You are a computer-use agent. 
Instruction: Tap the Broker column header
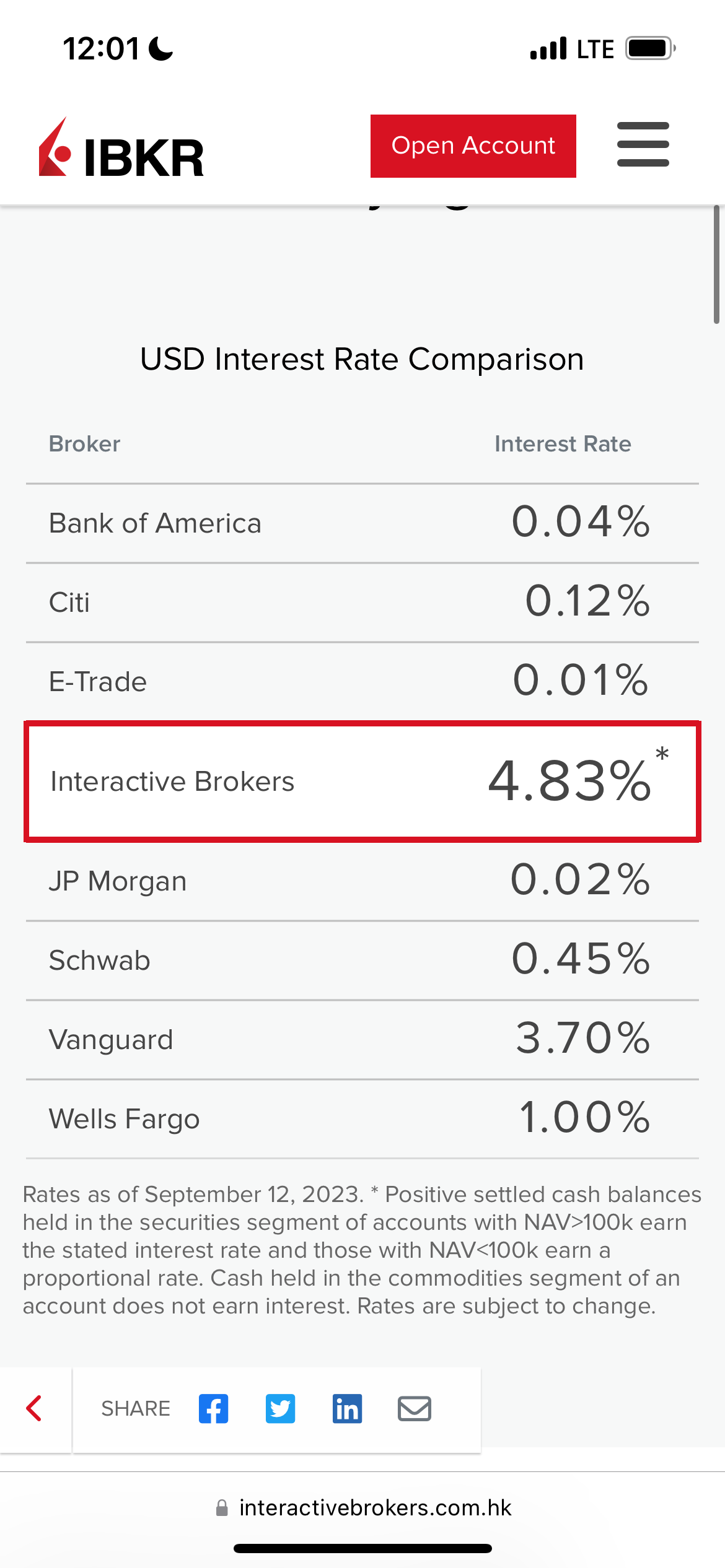pos(85,444)
